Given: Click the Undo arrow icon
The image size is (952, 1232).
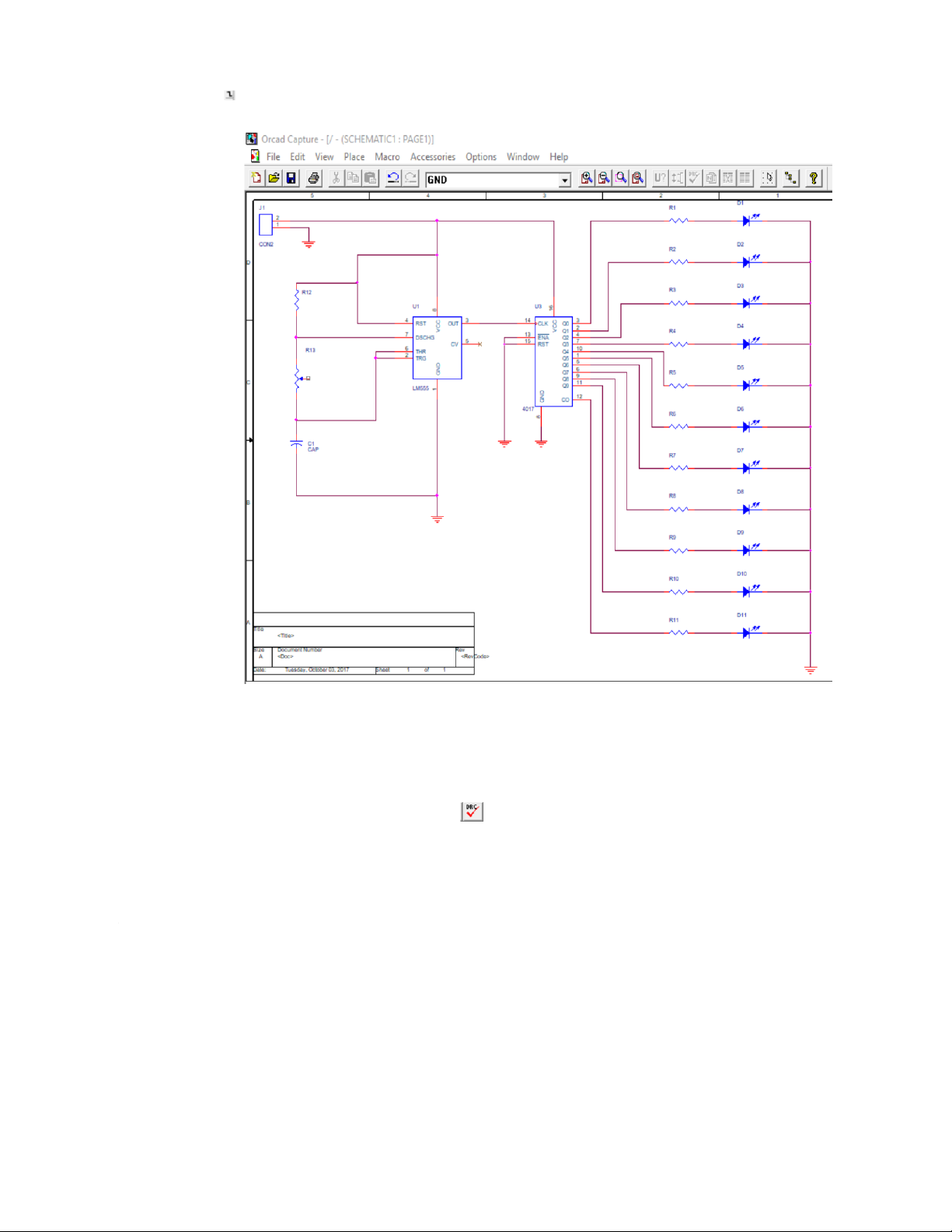Looking at the screenshot, I should pyautogui.click(x=393, y=179).
